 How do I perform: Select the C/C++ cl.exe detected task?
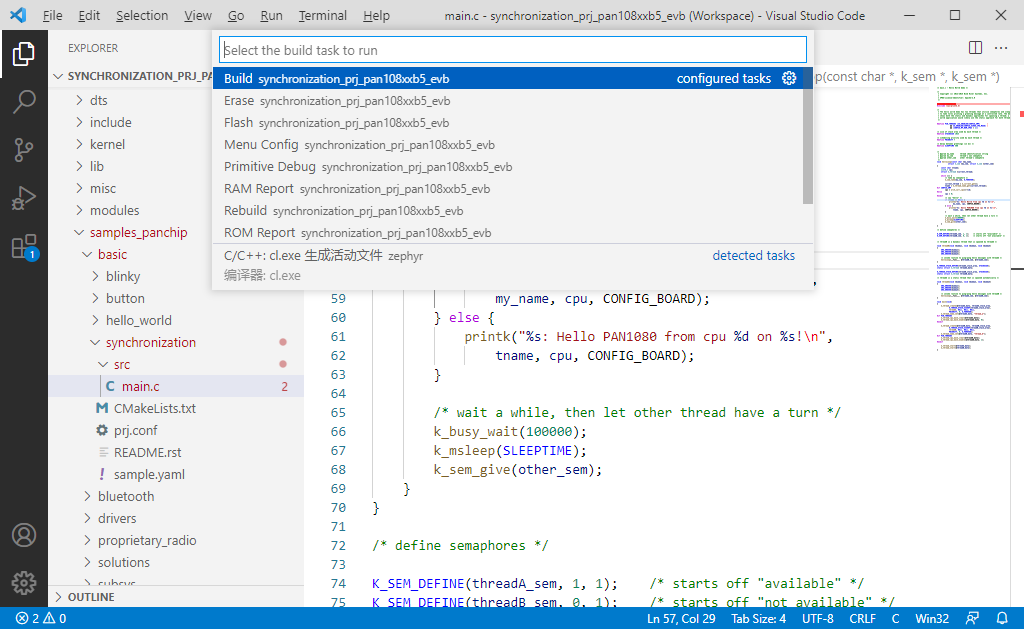(508, 265)
